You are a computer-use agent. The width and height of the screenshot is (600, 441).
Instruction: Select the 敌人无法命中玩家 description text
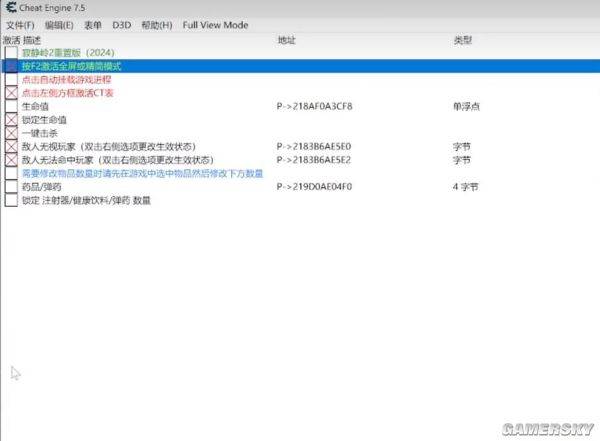pyautogui.click(x=118, y=160)
